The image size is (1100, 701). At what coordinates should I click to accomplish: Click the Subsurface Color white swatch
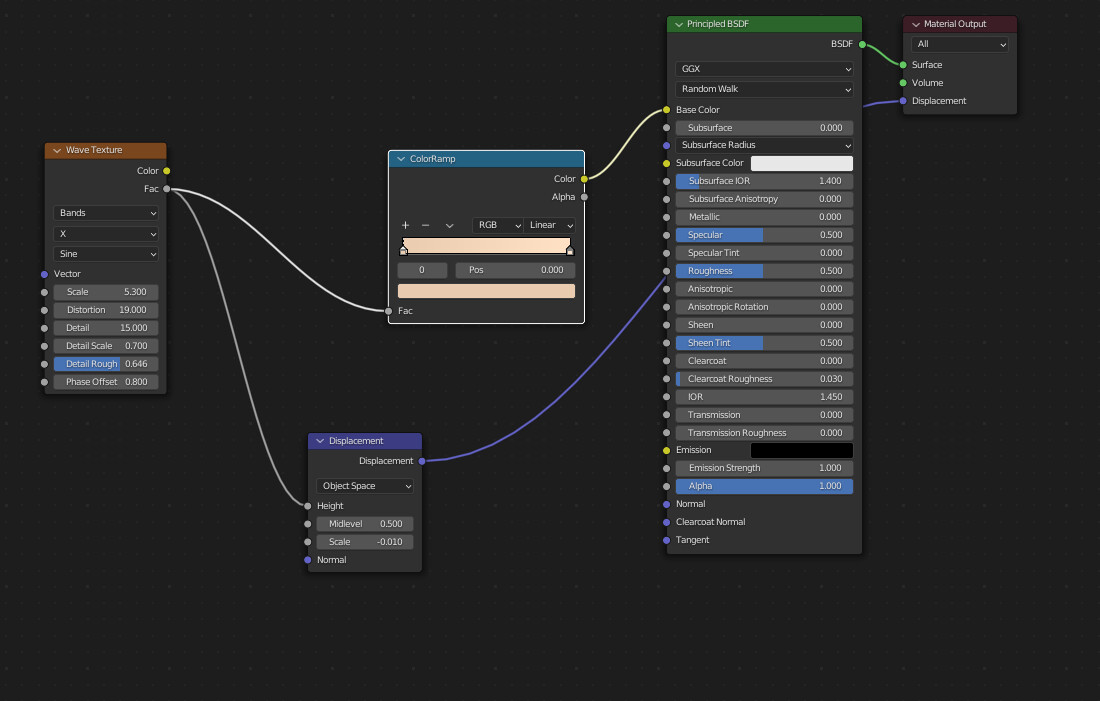click(802, 163)
